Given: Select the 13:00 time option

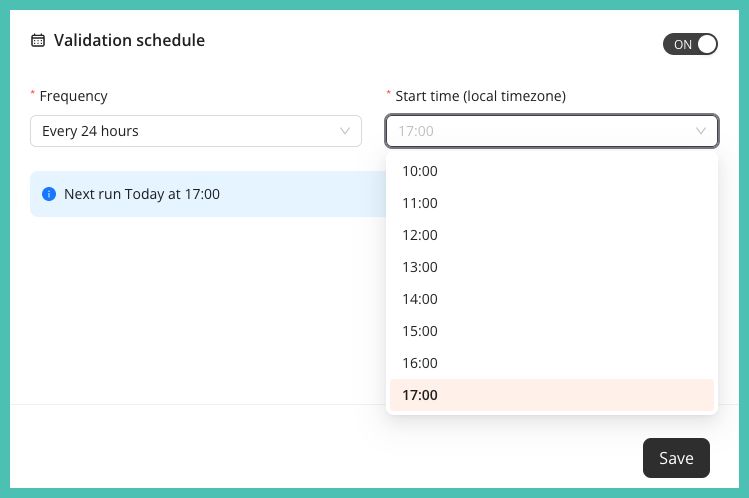Looking at the screenshot, I should (552, 267).
